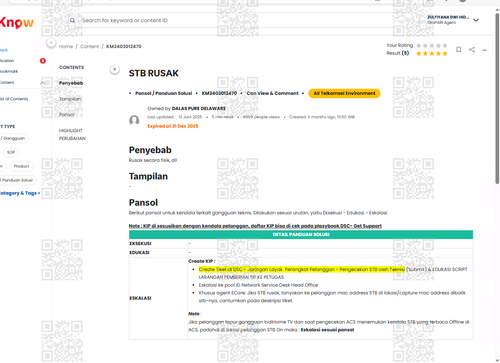Image resolution: width=500 pixels, height=363 pixels.
Task: Click the article title STB RUSAK
Action: [154, 73]
